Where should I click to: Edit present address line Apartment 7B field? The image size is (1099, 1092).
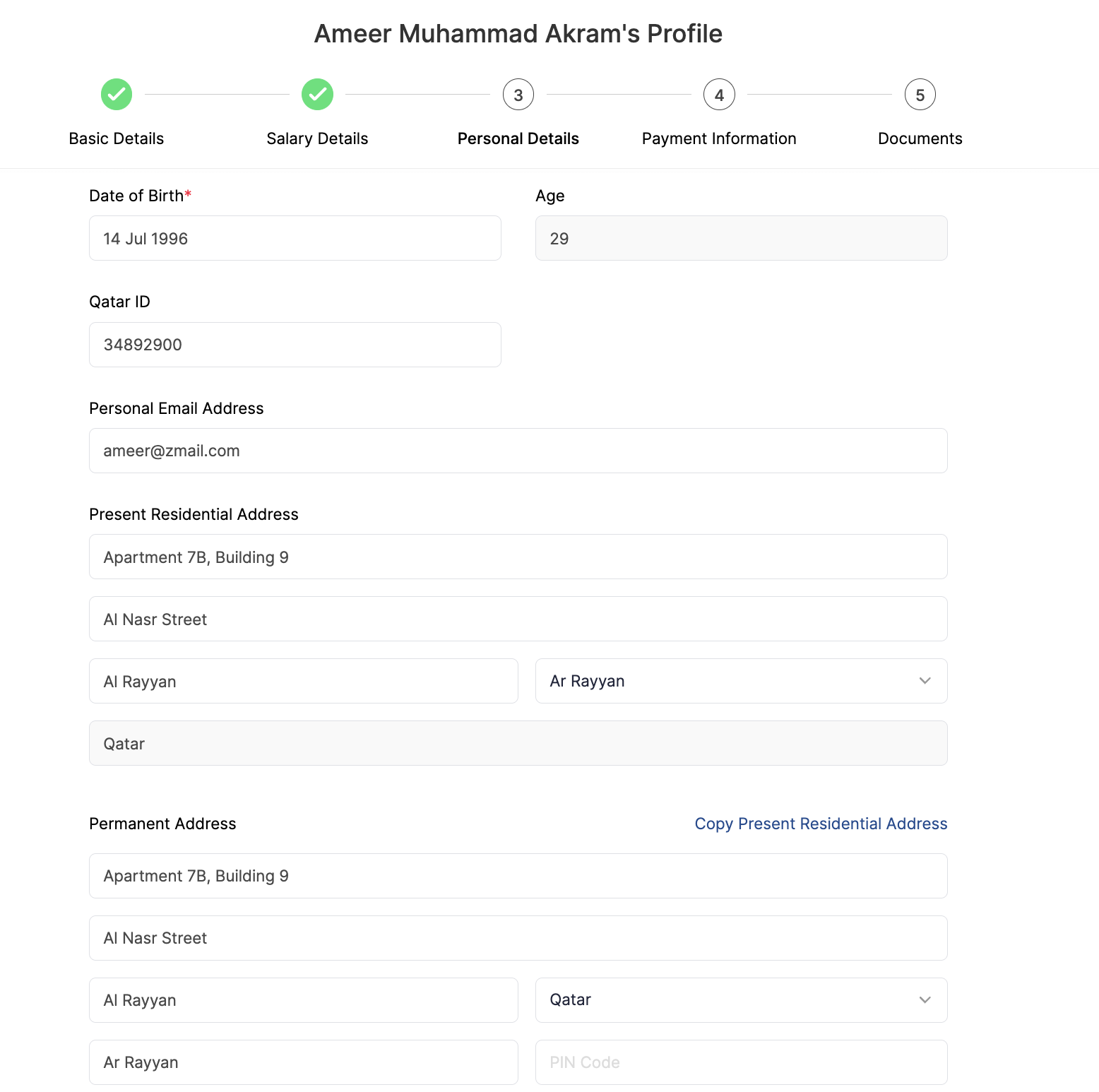[x=518, y=557]
